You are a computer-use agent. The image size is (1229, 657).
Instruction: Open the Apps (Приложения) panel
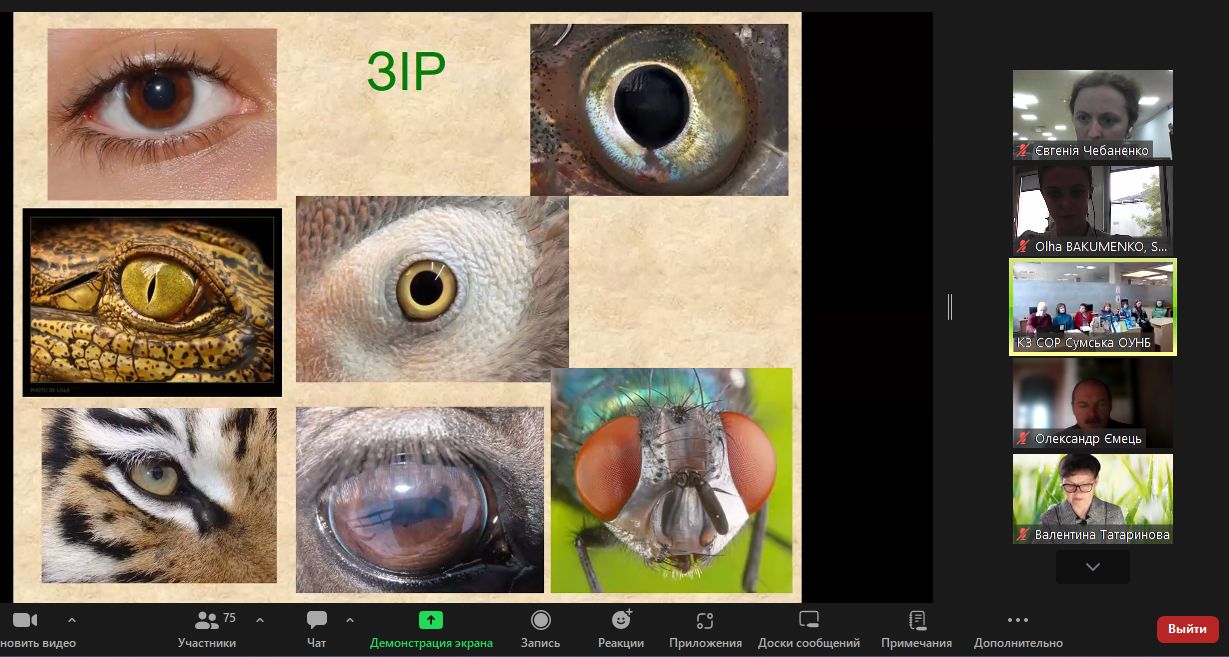[x=705, y=621]
